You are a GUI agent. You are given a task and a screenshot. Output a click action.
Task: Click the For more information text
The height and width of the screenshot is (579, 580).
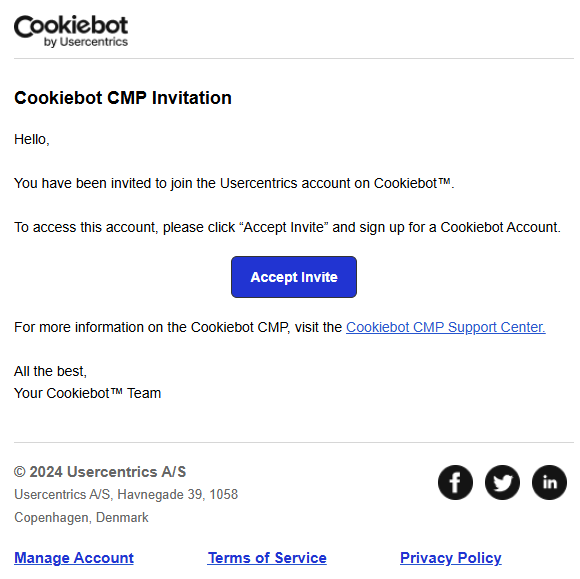pos(178,327)
